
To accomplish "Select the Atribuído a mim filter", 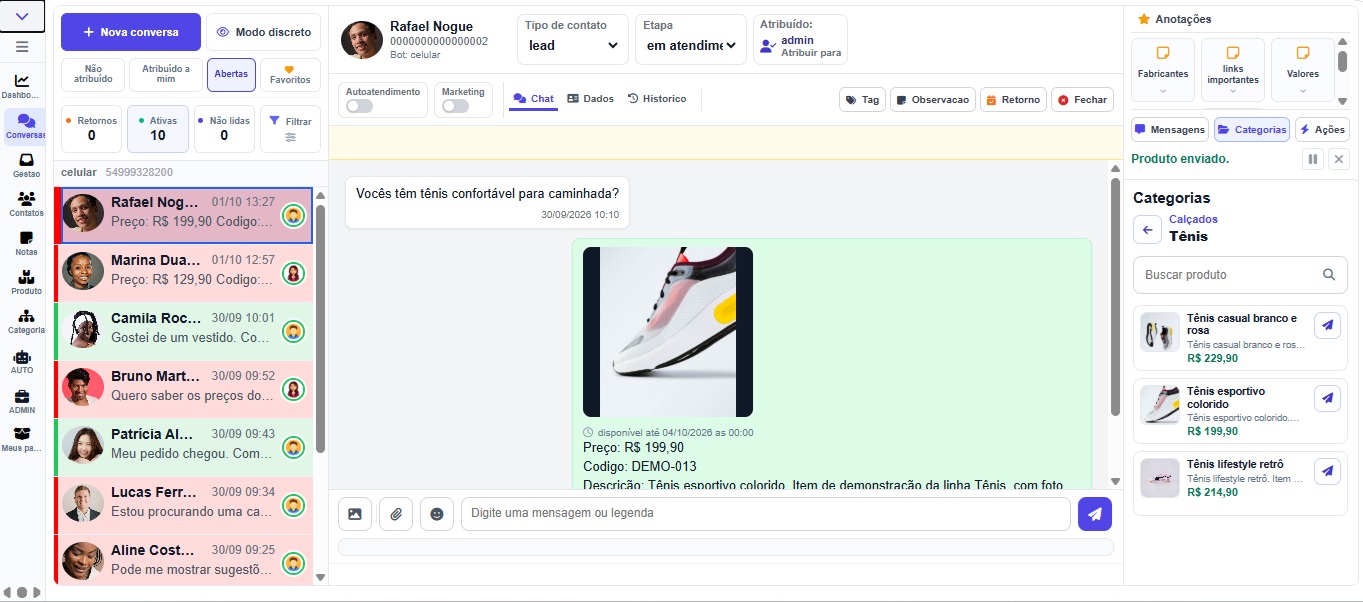I will click(x=166, y=75).
